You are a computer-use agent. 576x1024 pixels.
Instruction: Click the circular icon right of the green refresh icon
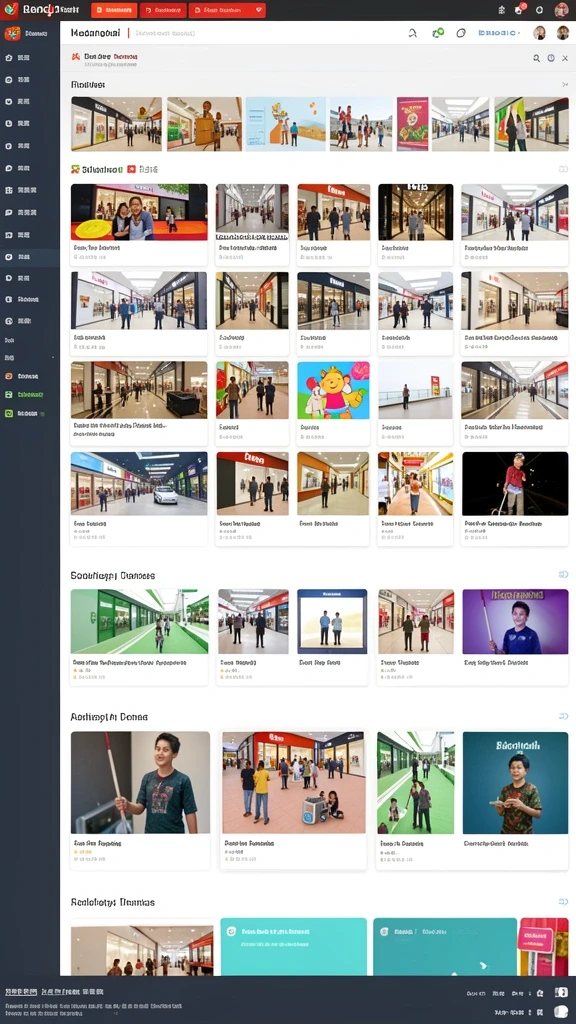tap(461, 33)
